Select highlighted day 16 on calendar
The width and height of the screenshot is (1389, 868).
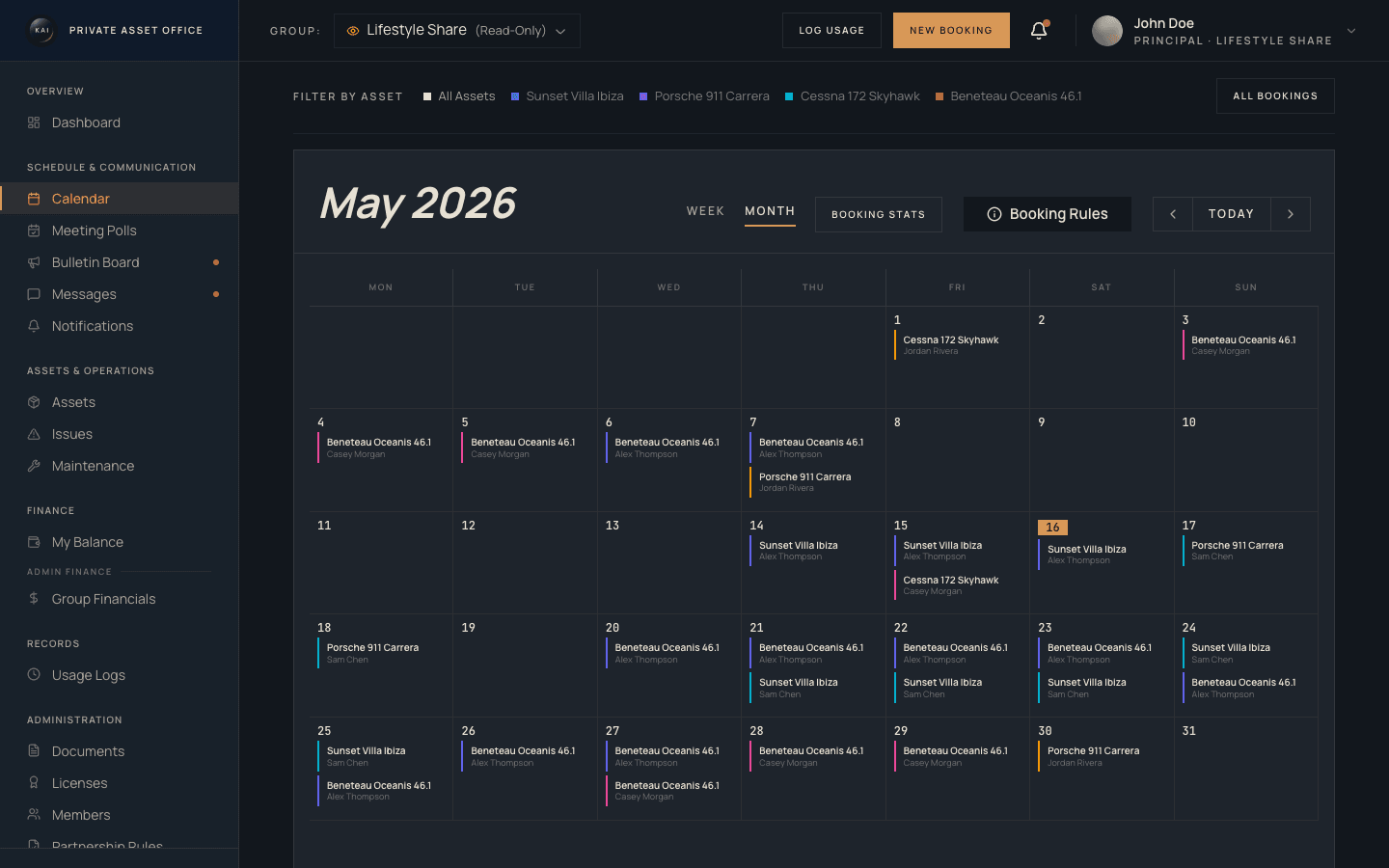[x=1052, y=528]
